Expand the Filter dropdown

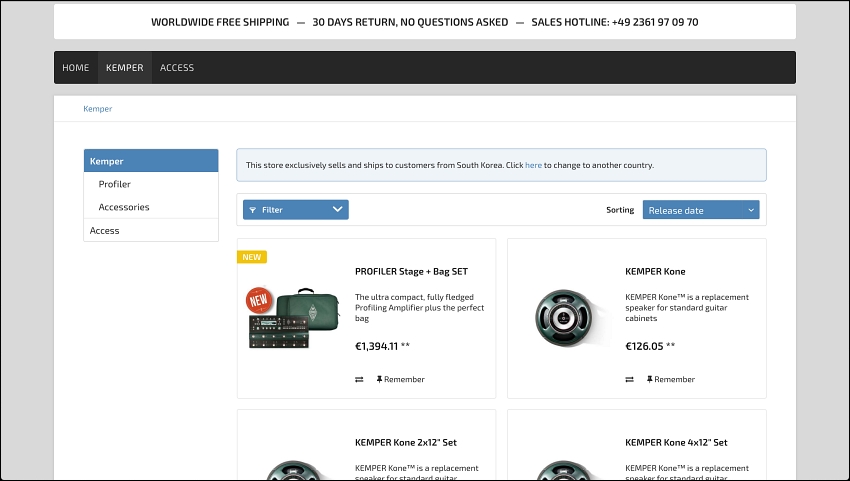click(295, 210)
